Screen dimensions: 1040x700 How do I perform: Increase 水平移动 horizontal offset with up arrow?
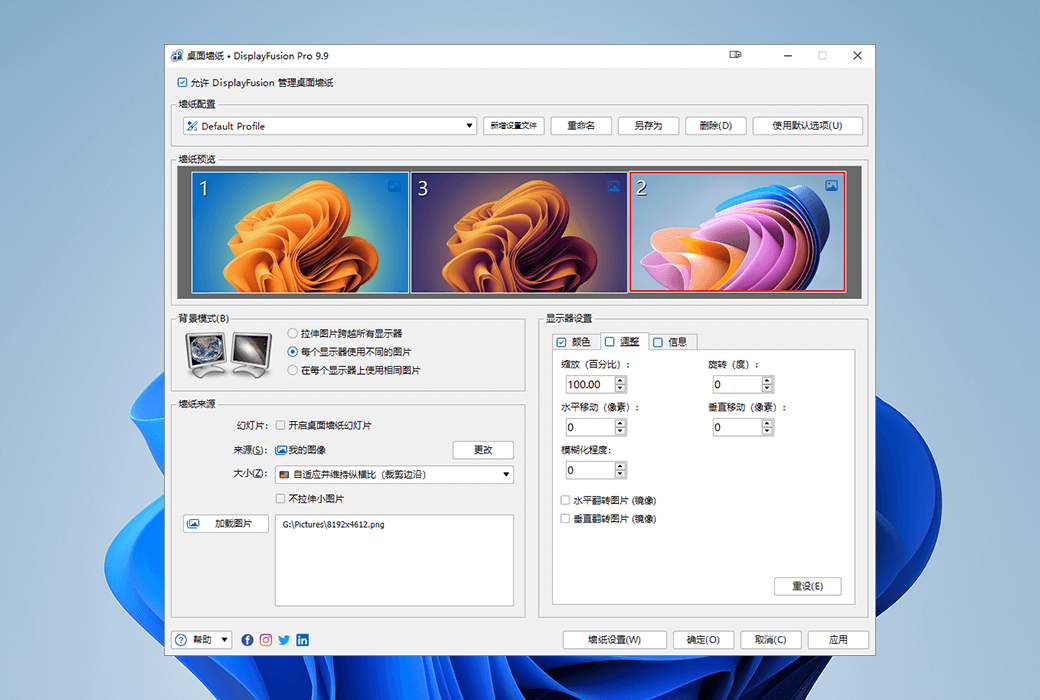point(620,423)
